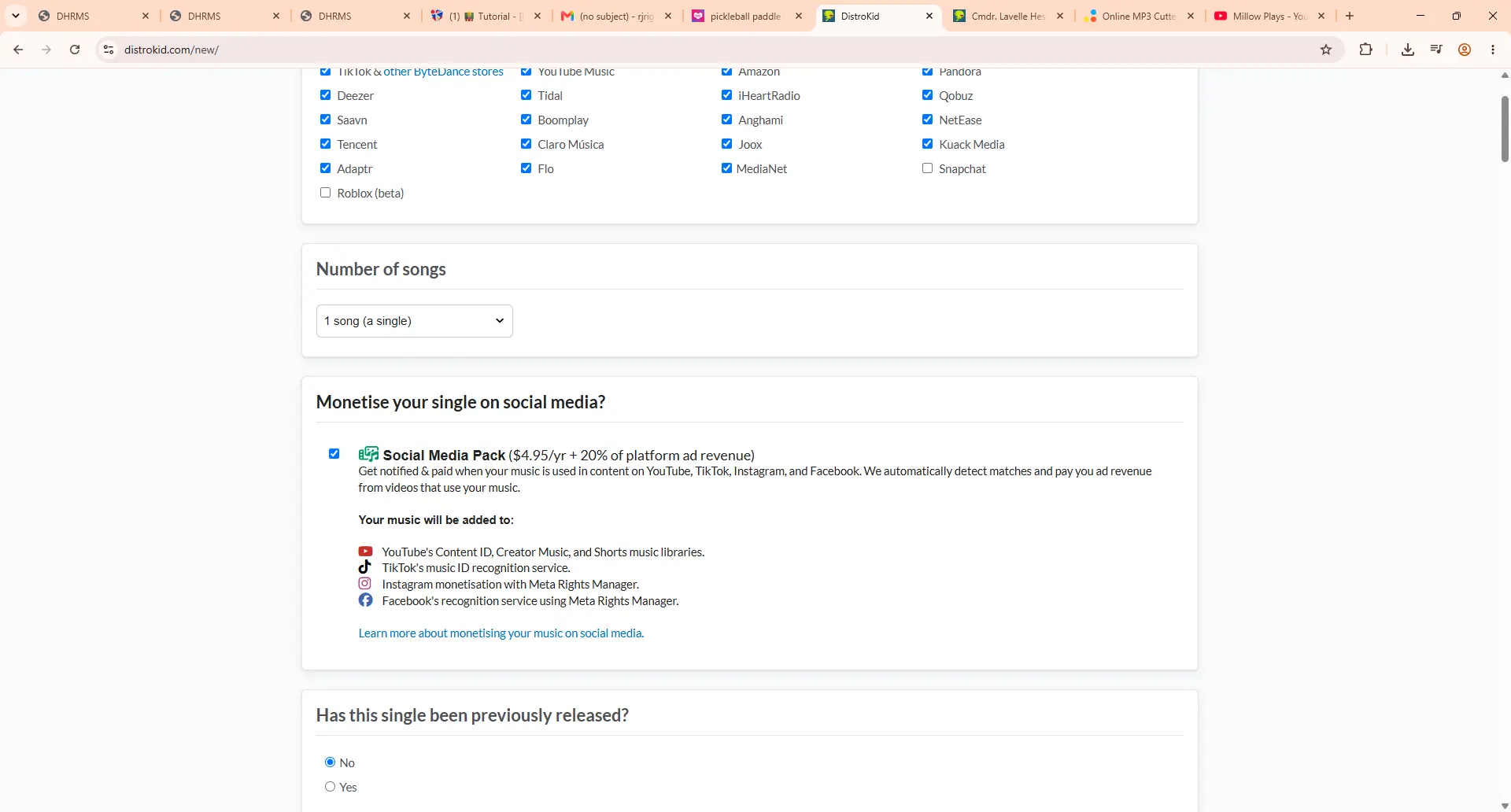Image resolution: width=1511 pixels, height=812 pixels.
Task: Open Chrome three-dot menu
Action: tap(1493, 50)
